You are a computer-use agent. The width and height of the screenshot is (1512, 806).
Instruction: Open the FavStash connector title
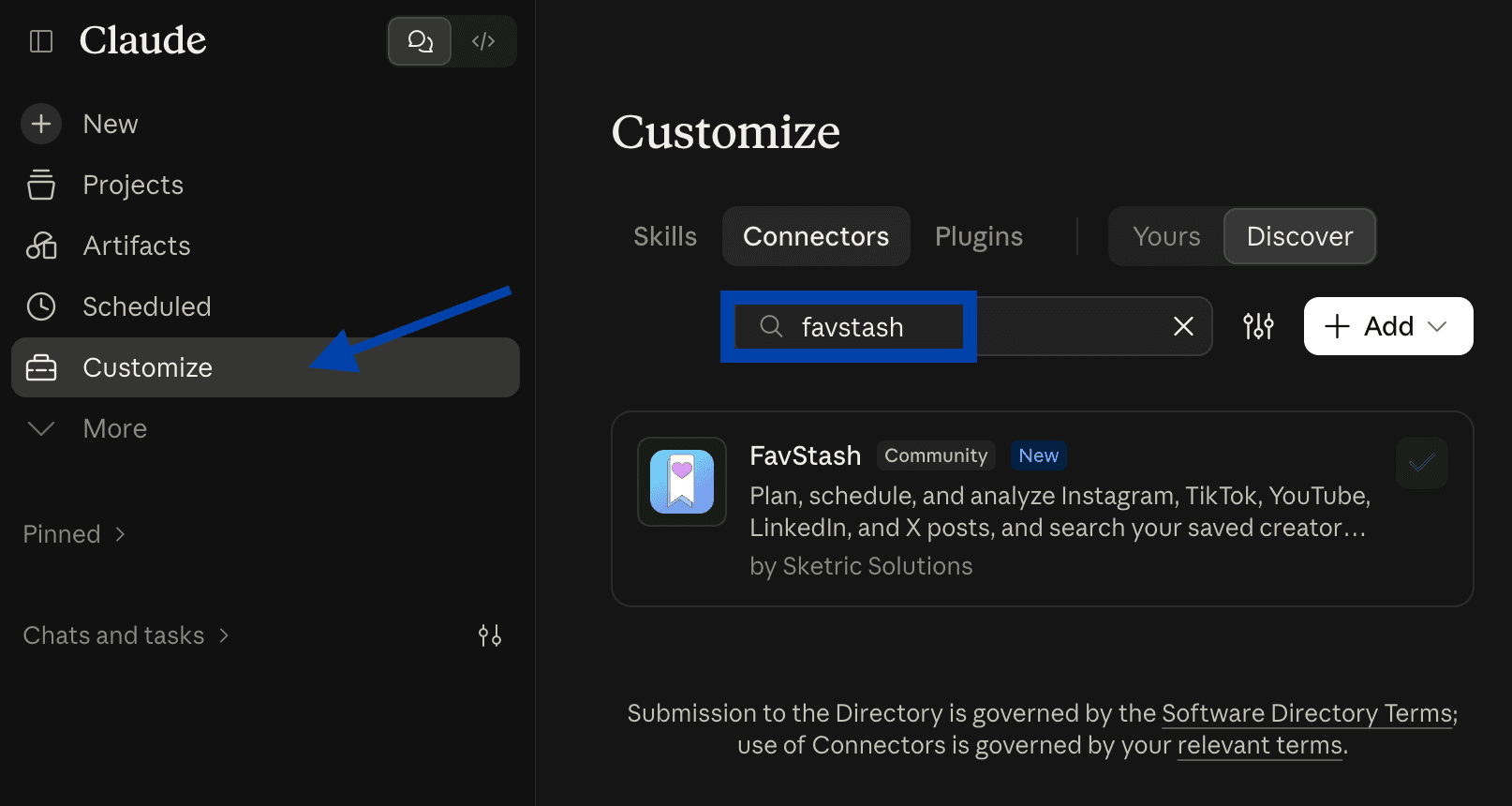click(x=806, y=455)
